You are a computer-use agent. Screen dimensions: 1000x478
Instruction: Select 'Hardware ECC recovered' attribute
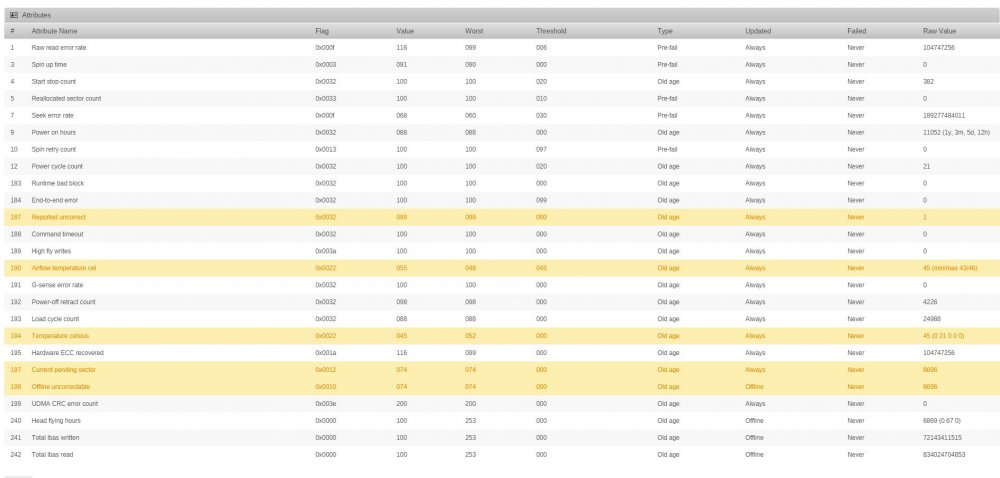point(68,352)
